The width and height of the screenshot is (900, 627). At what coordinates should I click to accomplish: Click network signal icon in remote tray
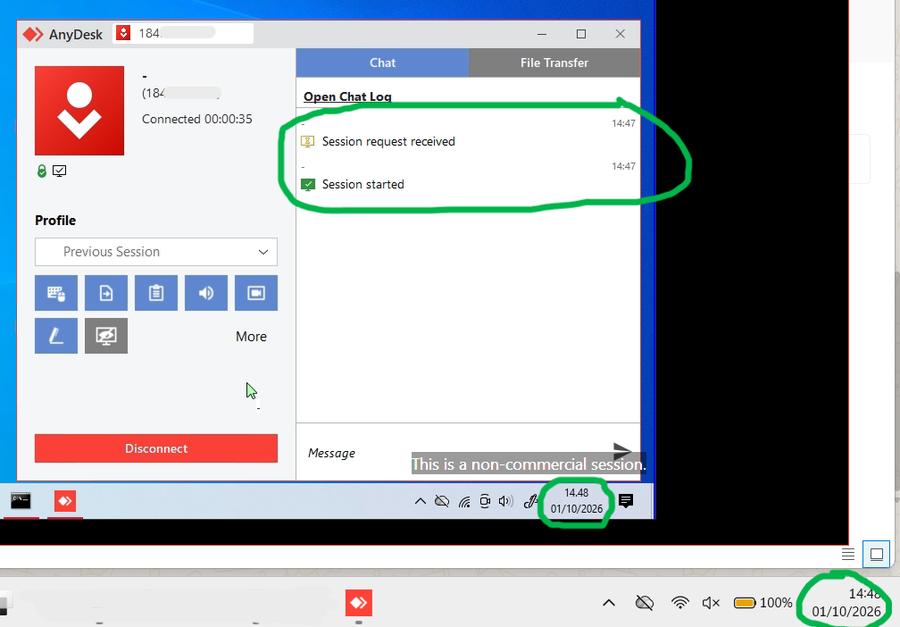(x=464, y=502)
